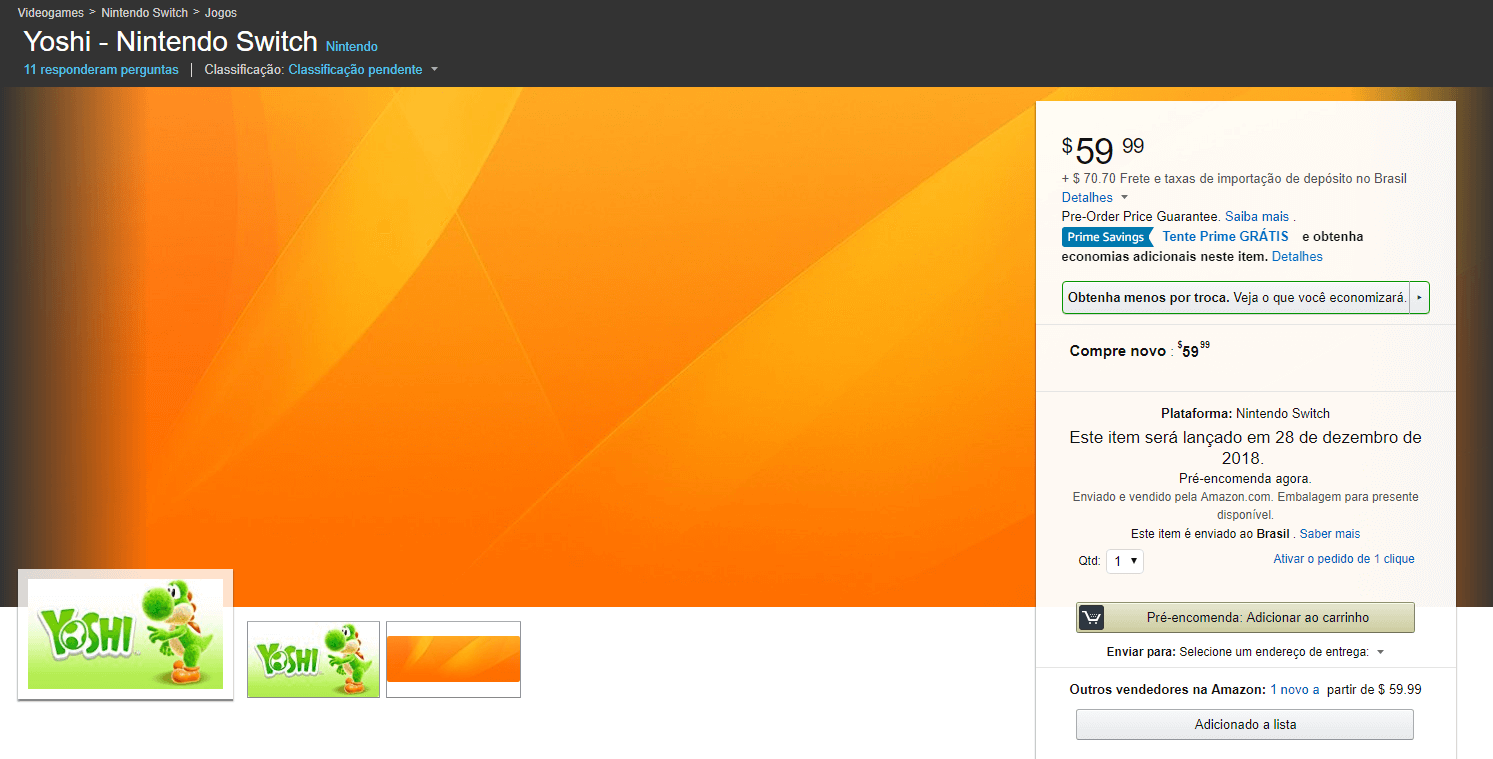Expand Detalhes under shipping fees

coord(1094,198)
